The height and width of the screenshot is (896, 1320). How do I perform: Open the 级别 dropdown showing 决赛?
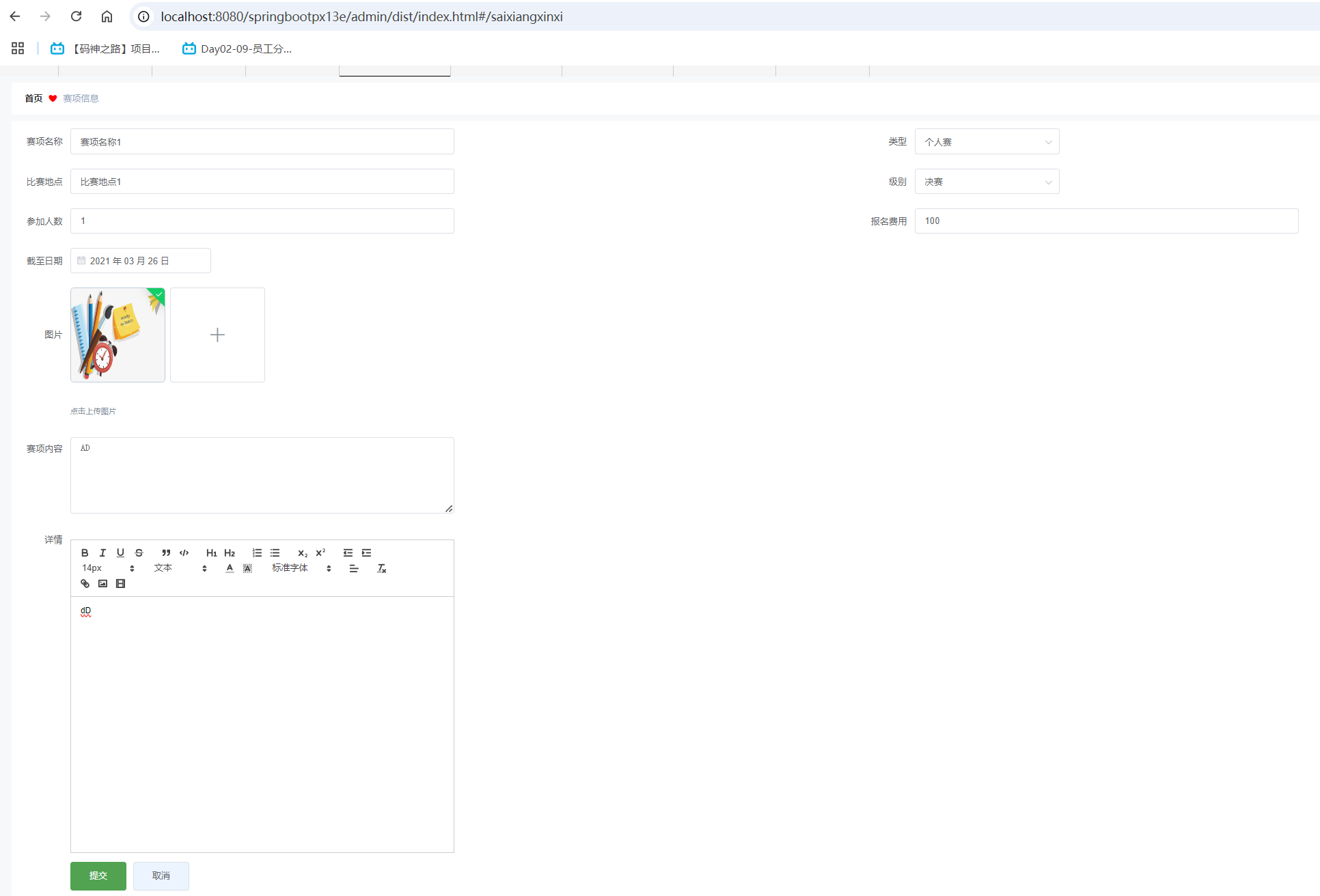987,181
